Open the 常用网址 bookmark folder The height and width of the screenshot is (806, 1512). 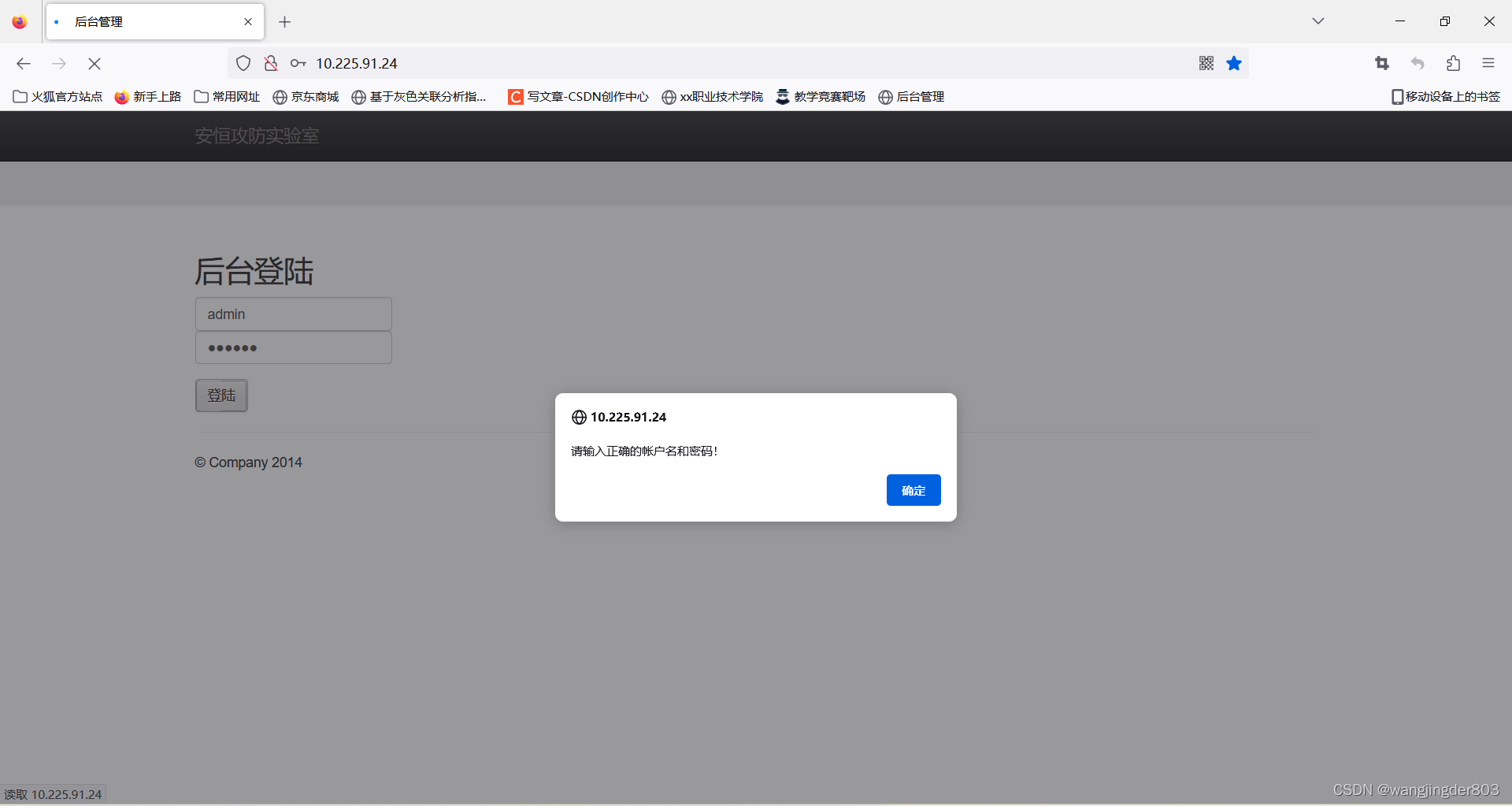click(227, 97)
